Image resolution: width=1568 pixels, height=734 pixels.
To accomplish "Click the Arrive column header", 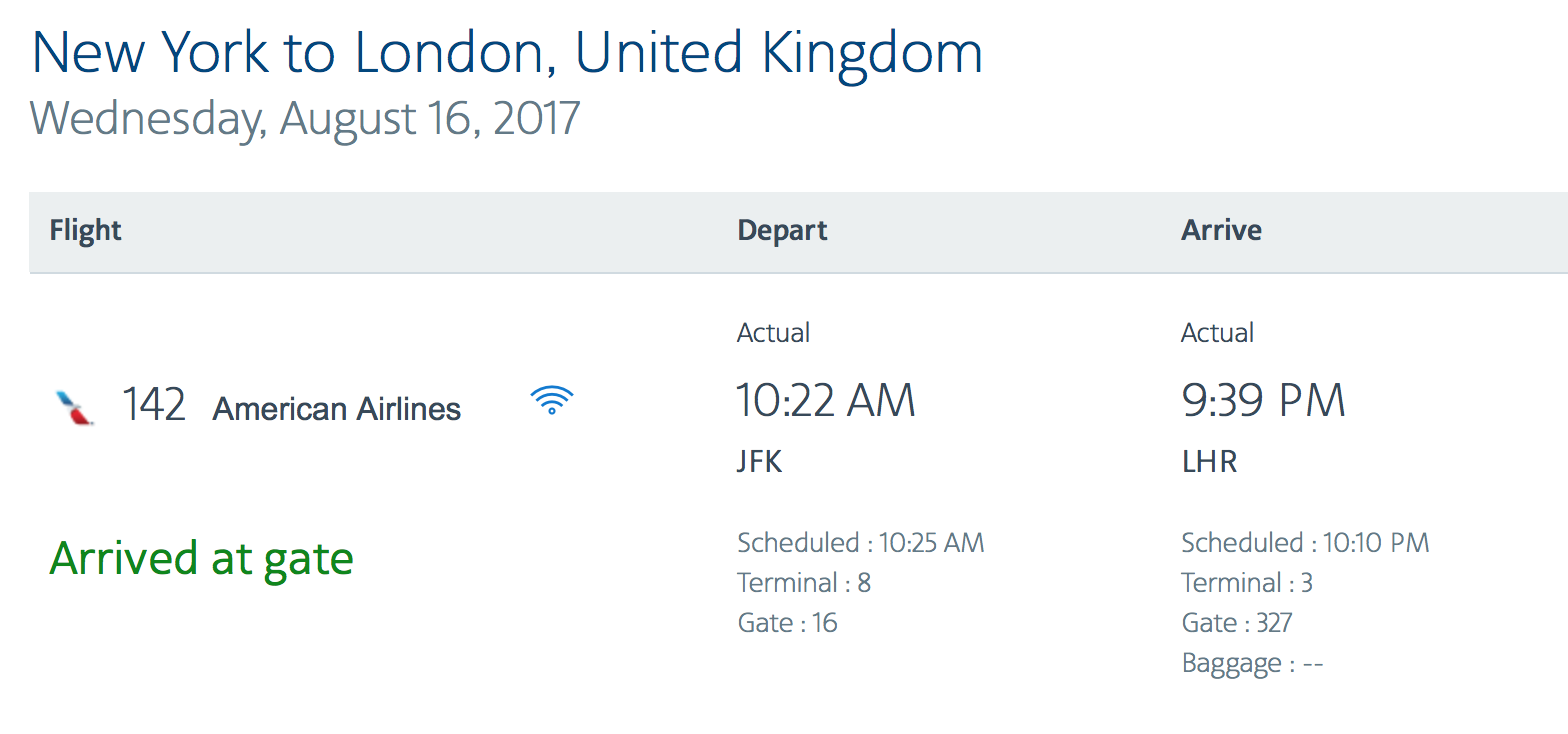I will (x=1221, y=230).
